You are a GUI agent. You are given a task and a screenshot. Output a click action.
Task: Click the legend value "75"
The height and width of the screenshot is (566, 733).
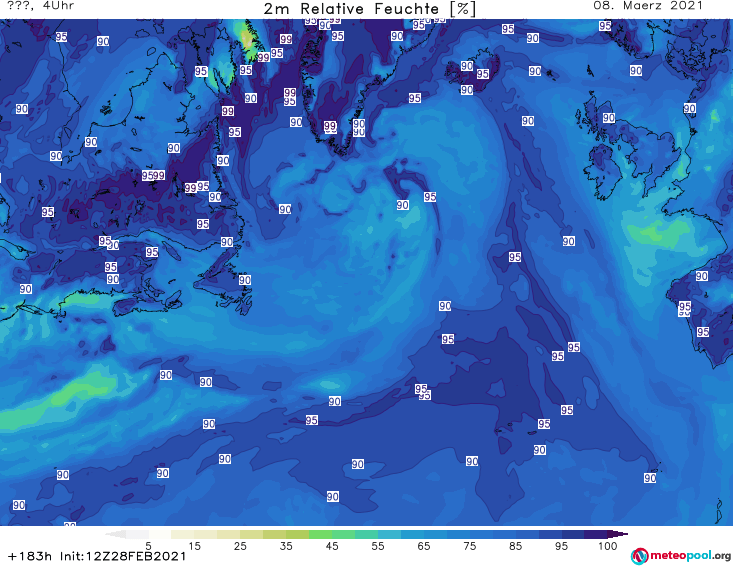tap(469, 546)
